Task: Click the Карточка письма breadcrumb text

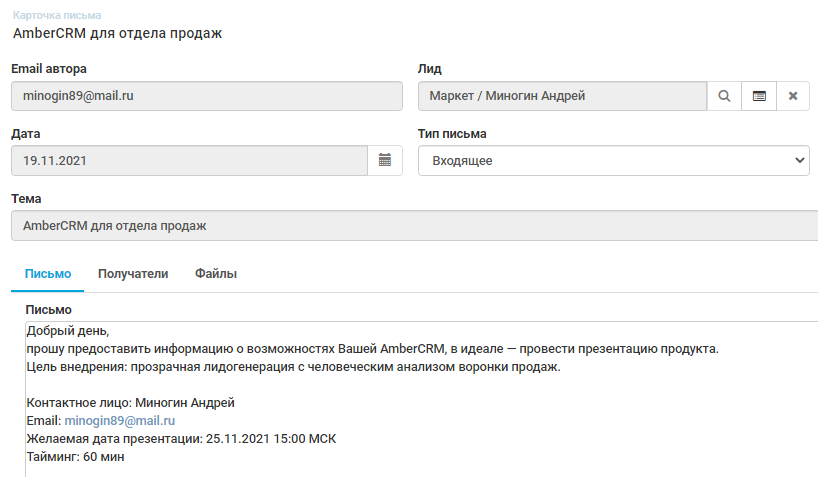Action: 57,16
